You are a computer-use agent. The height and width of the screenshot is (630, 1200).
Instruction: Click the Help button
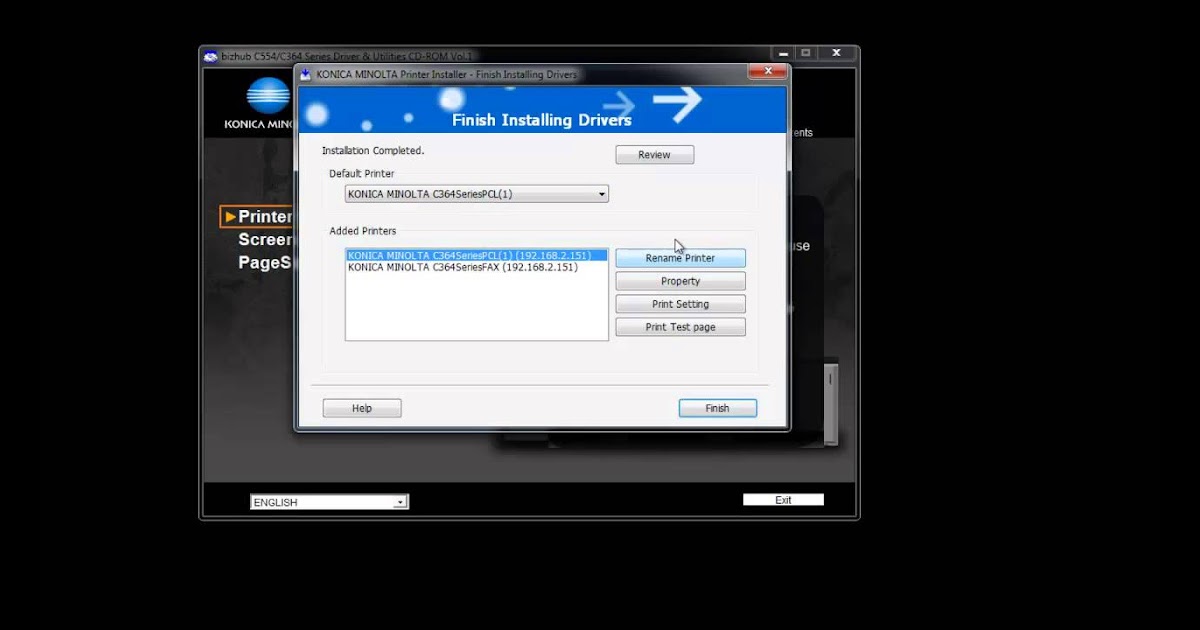(x=362, y=408)
